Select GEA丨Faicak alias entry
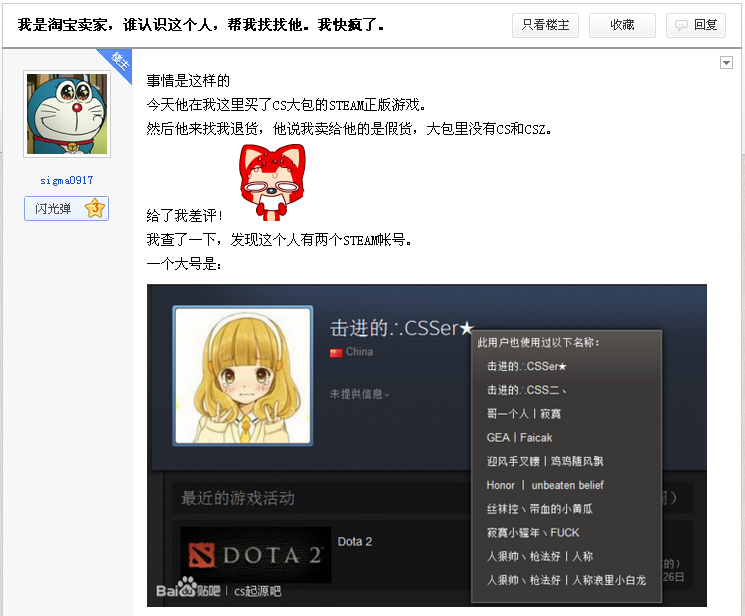The width and height of the screenshot is (745, 616). 519,438
